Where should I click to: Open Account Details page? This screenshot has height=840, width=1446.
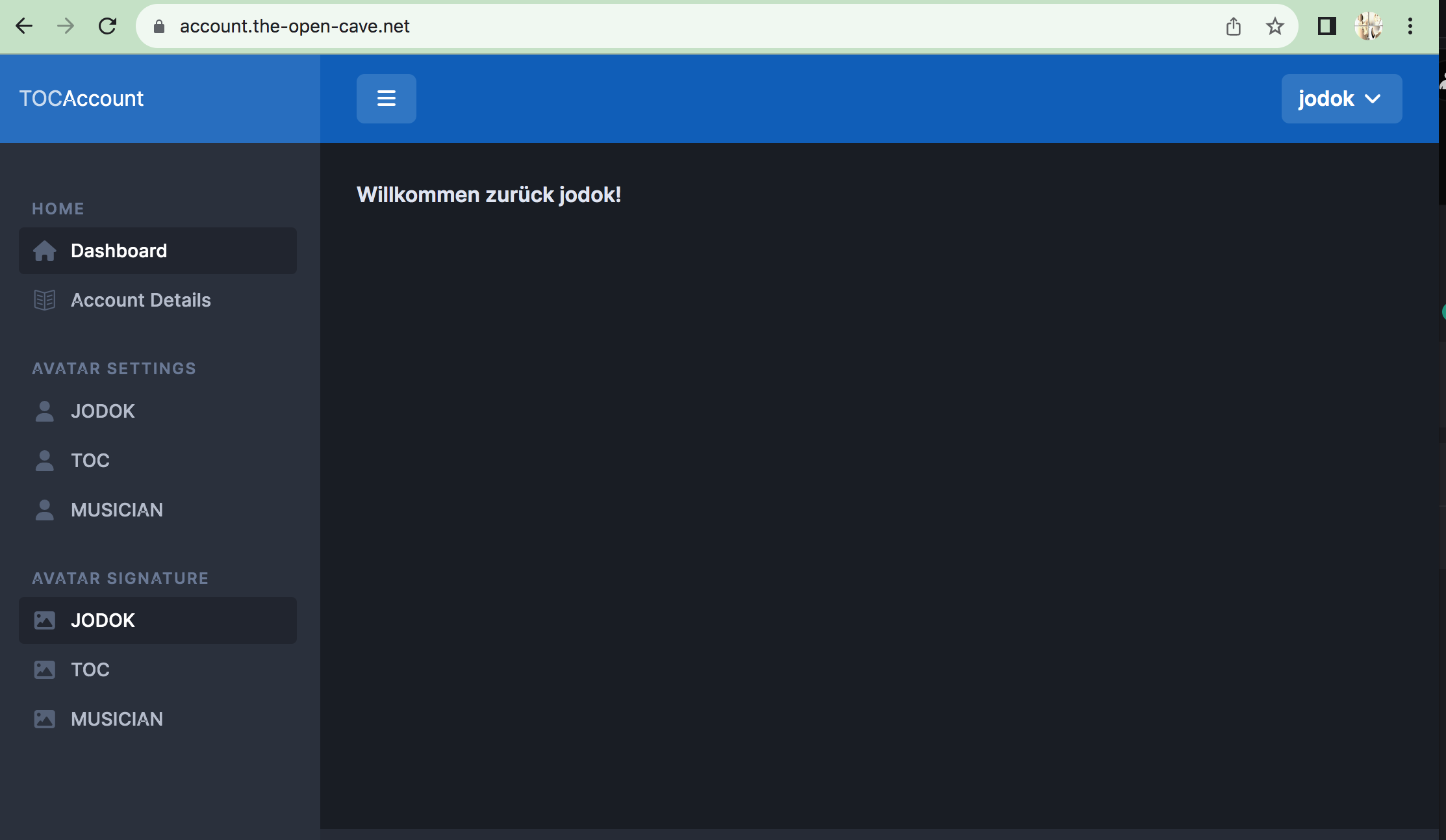140,300
